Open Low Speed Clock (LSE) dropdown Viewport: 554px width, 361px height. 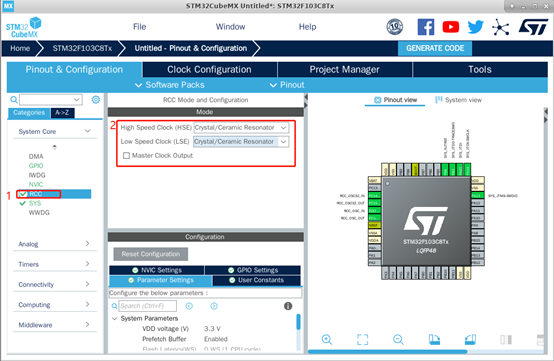(x=241, y=142)
